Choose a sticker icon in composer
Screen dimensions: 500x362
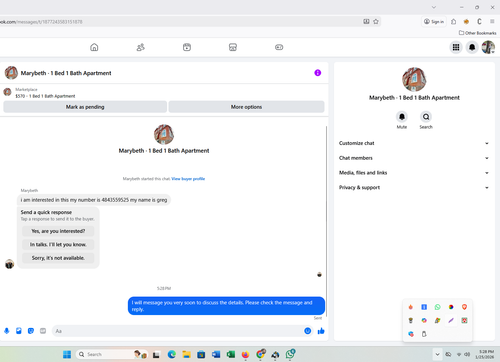coord(31,331)
